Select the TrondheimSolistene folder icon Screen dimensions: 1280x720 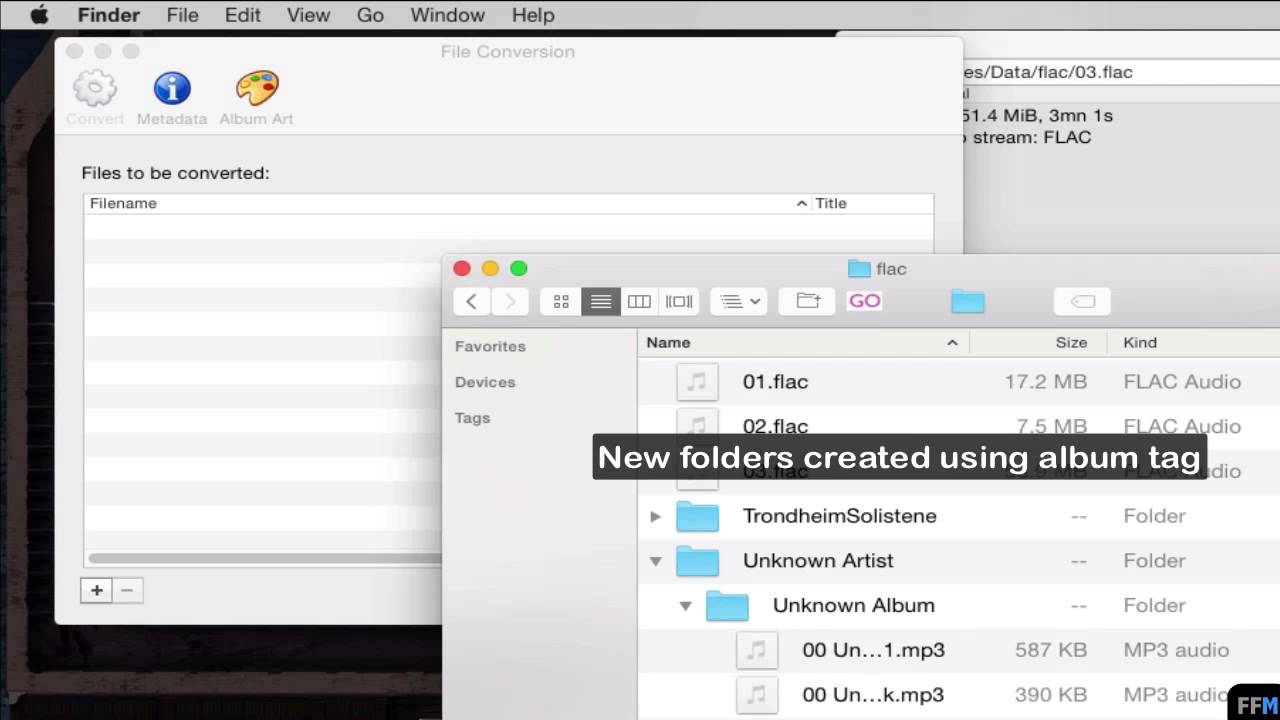[x=697, y=516]
